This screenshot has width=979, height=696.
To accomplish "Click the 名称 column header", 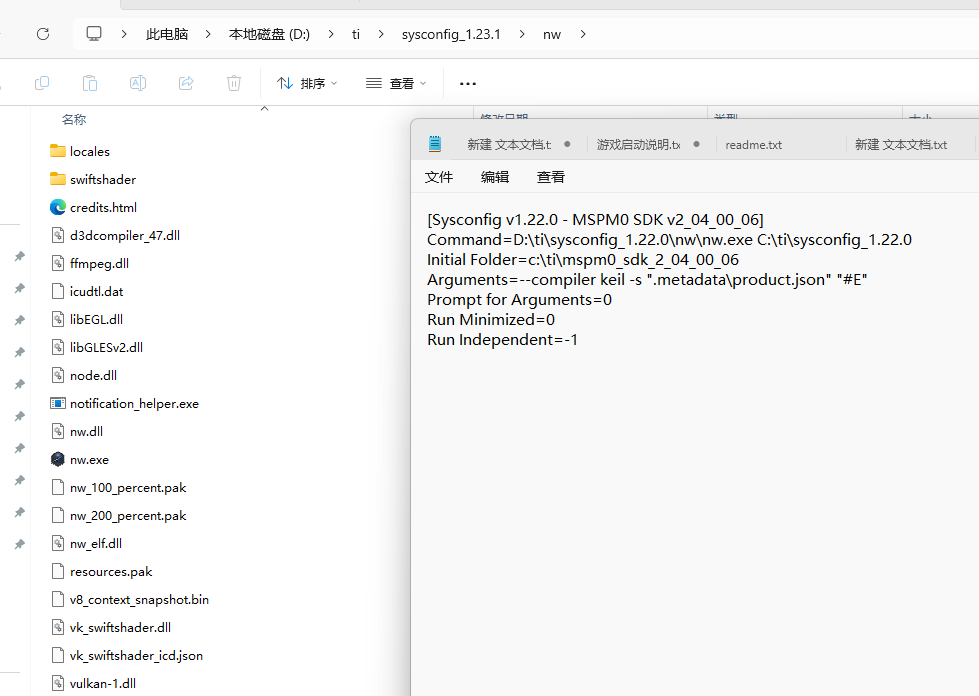I will pyautogui.click(x=74, y=119).
